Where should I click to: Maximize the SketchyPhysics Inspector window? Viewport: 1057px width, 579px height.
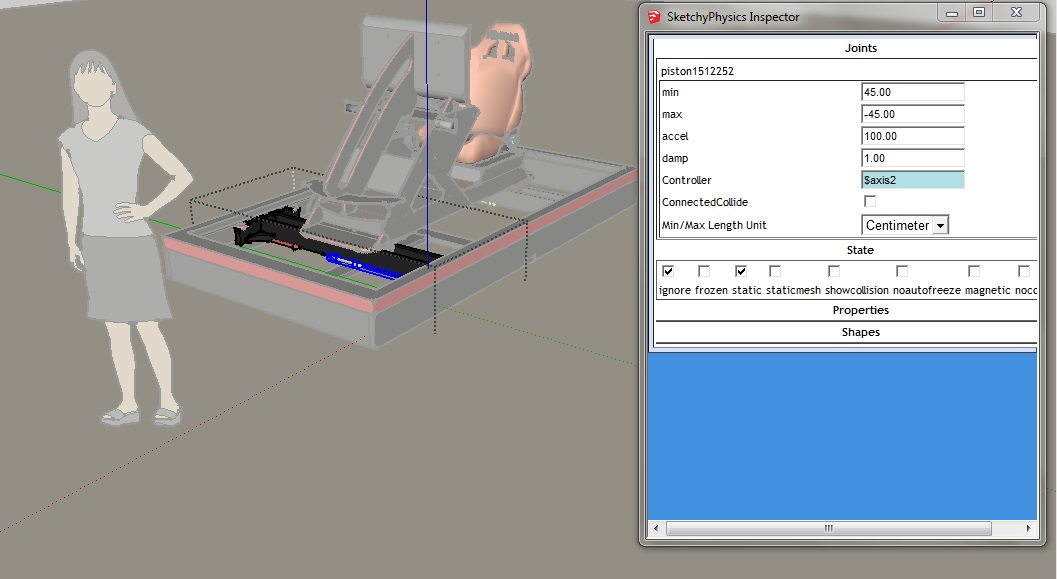pyautogui.click(x=979, y=13)
